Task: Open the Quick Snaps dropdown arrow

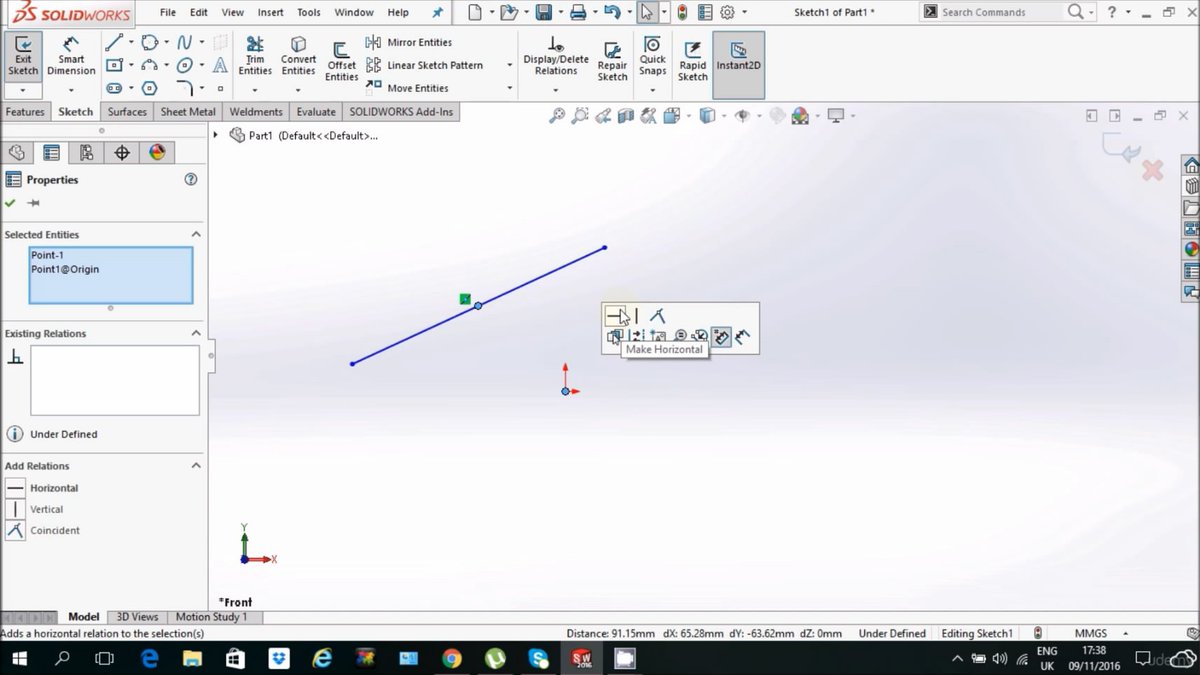Action: (x=652, y=89)
